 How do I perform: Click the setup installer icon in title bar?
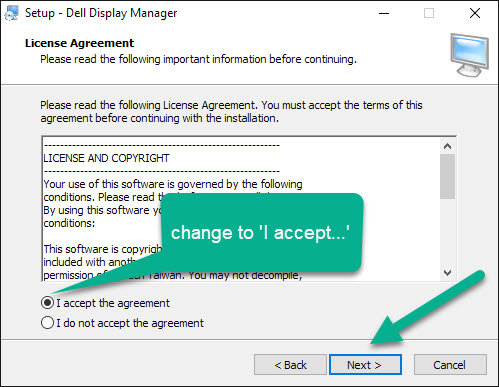[11, 13]
